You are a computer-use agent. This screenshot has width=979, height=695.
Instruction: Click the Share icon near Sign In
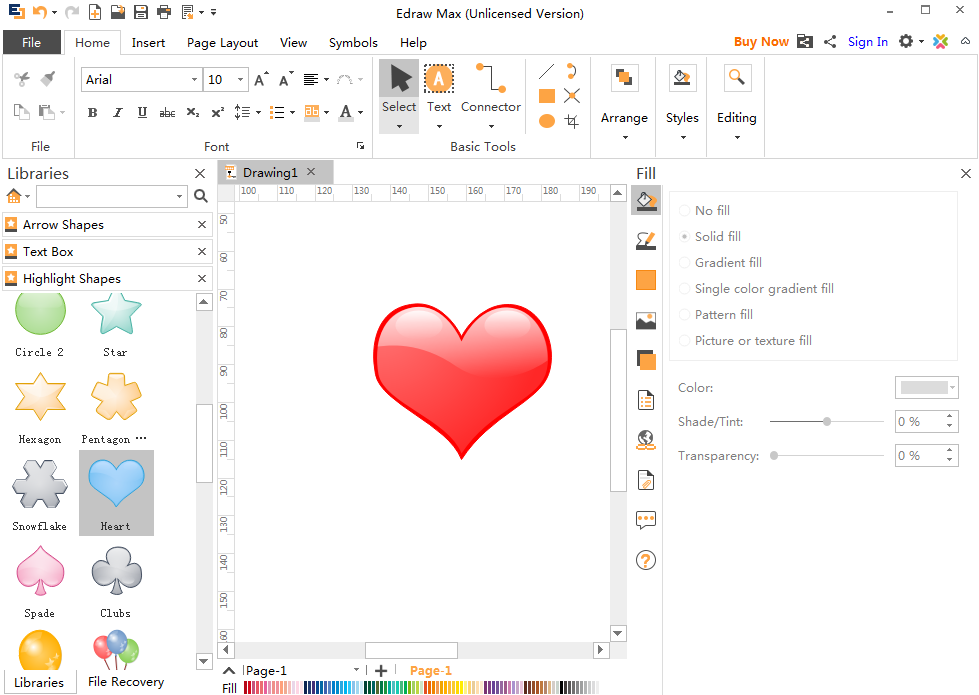pos(830,42)
